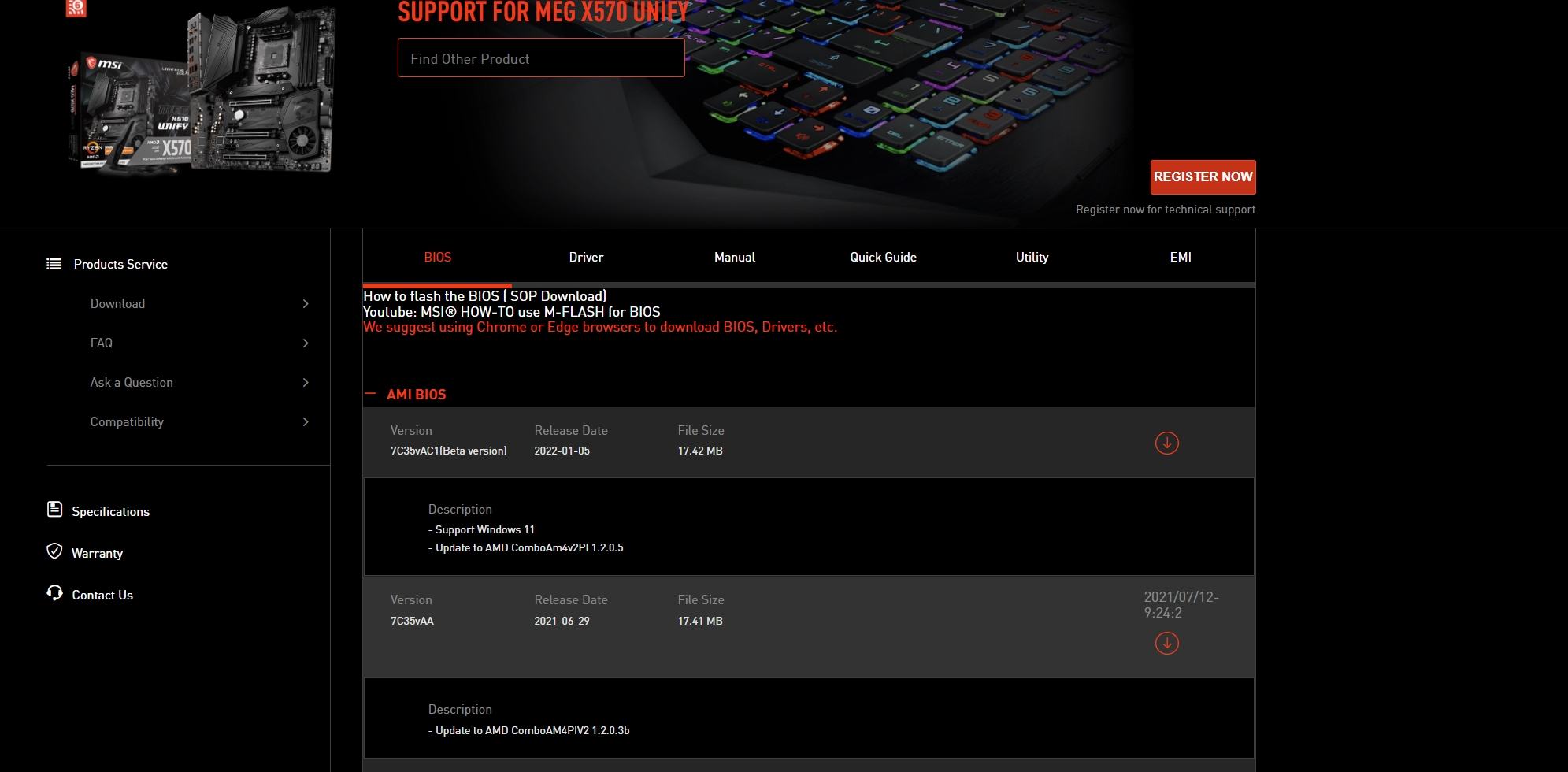The width and height of the screenshot is (1568, 772).
Task: Click the REGISTER NOW button
Action: point(1203,177)
